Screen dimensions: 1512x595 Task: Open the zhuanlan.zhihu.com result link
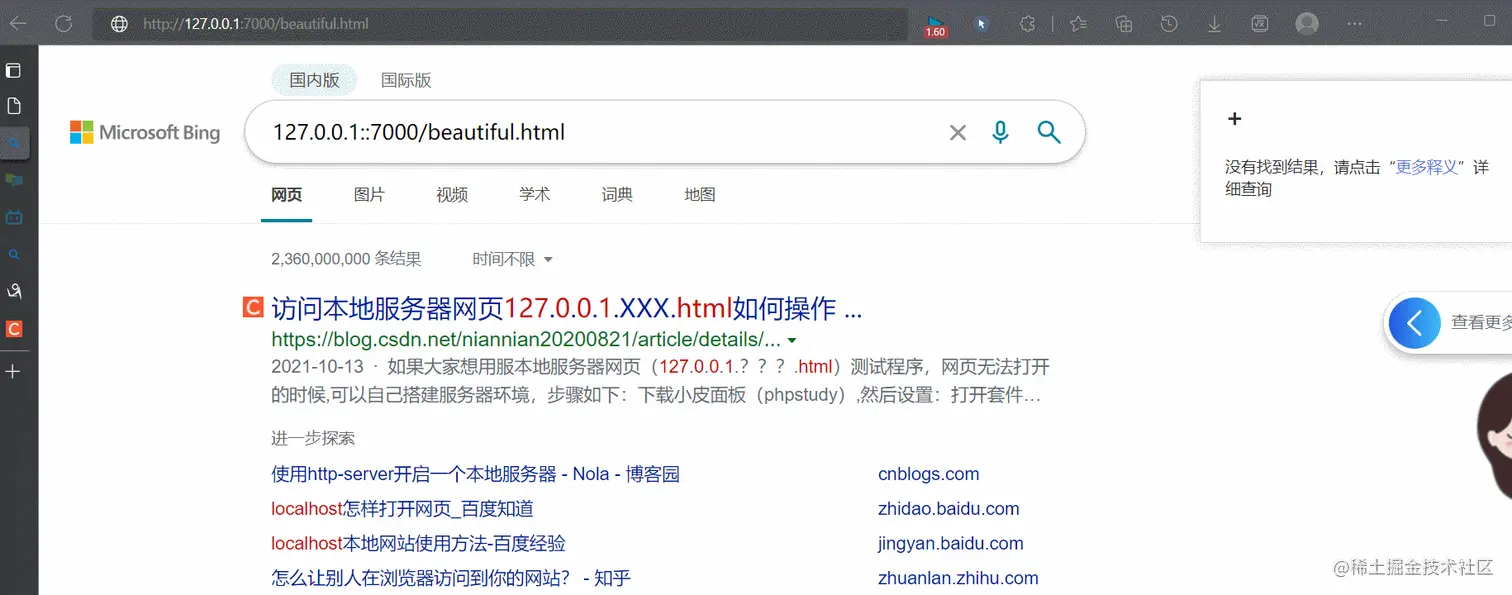(958, 577)
